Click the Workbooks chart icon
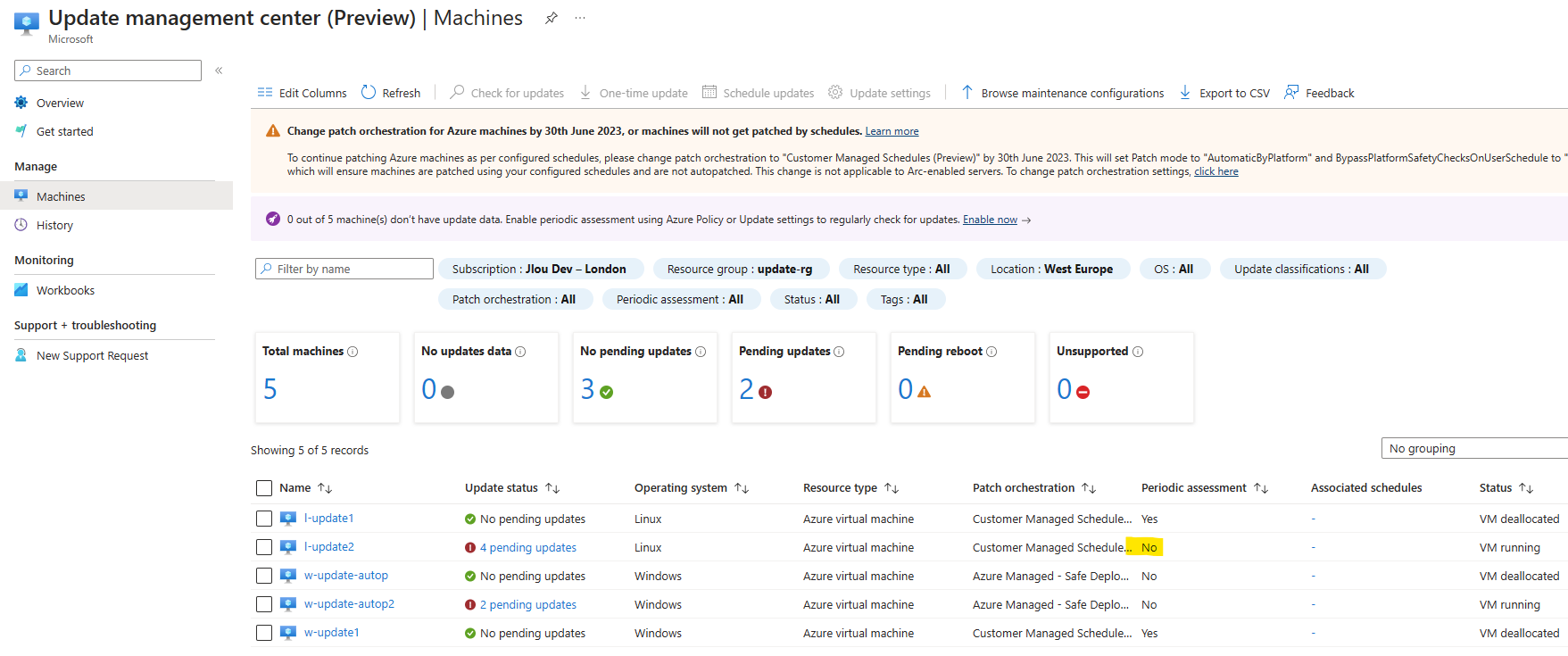Screen dimensions: 1568x656 click(21, 290)
